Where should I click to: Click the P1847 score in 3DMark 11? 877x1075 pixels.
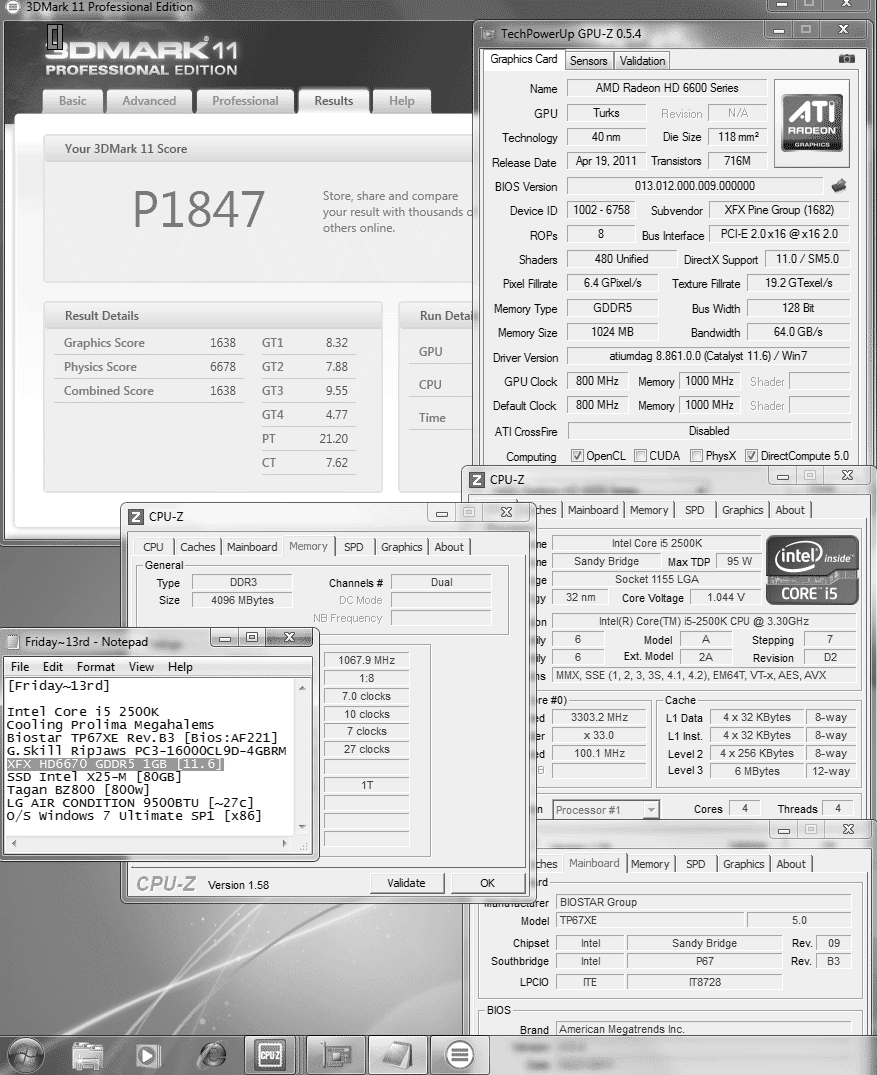(x=198, y=209)
